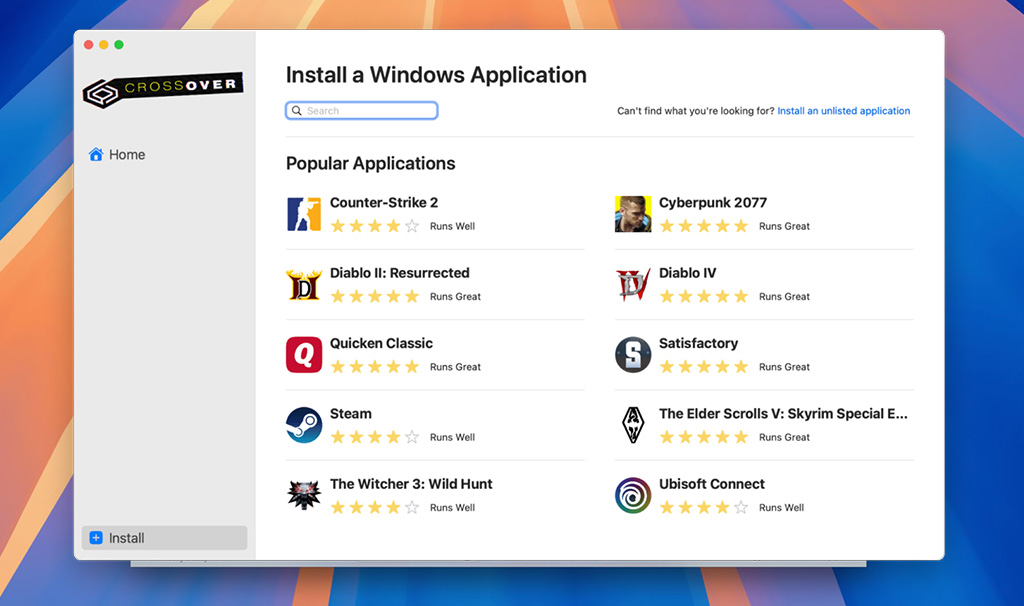
Task: Choose Diablo II: Resurrected title
Action: (400, 273)
